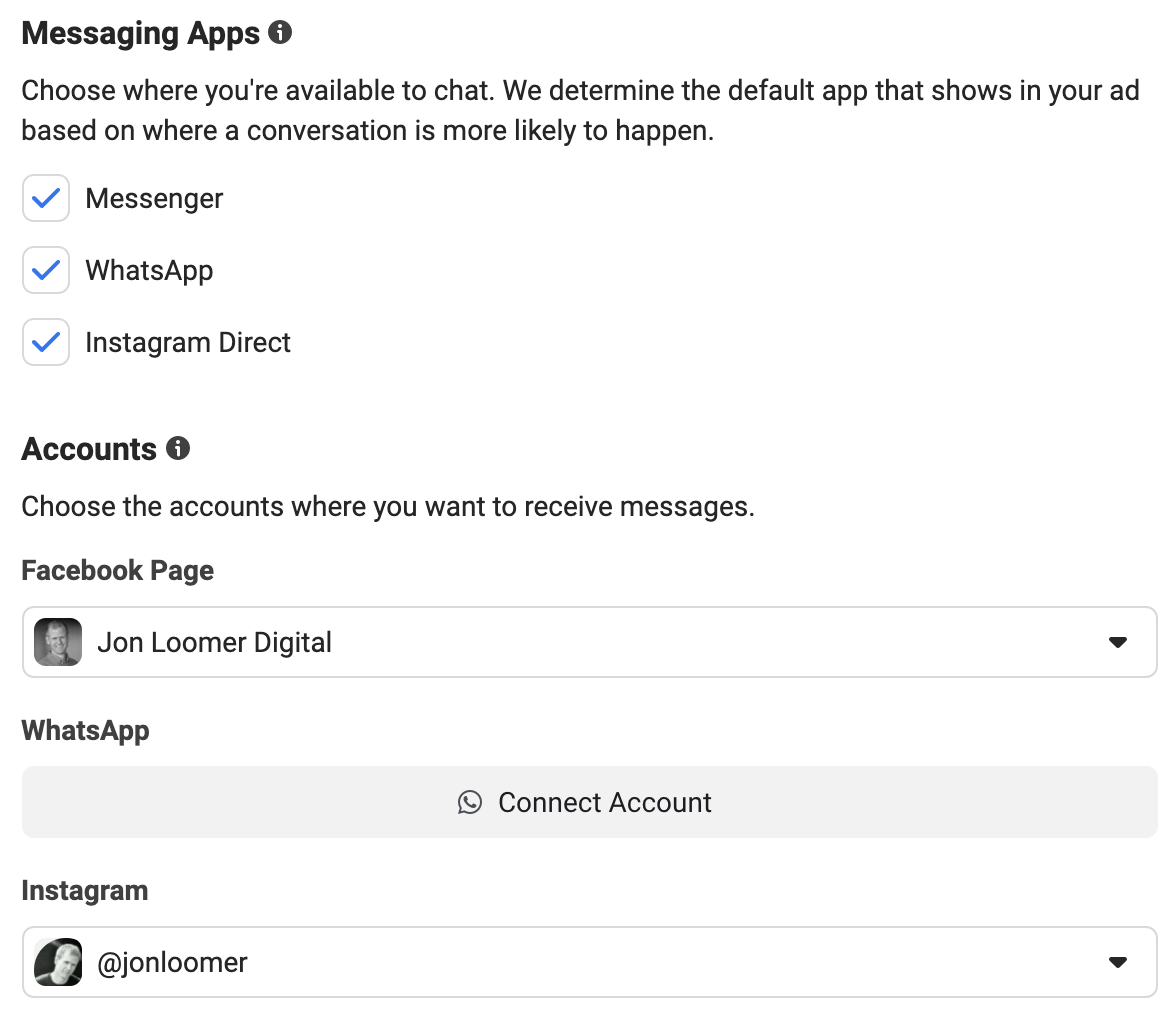1170x1012 pixels.
Task: Uncheck the Messenger checkbox
Action: click(46, 198)
